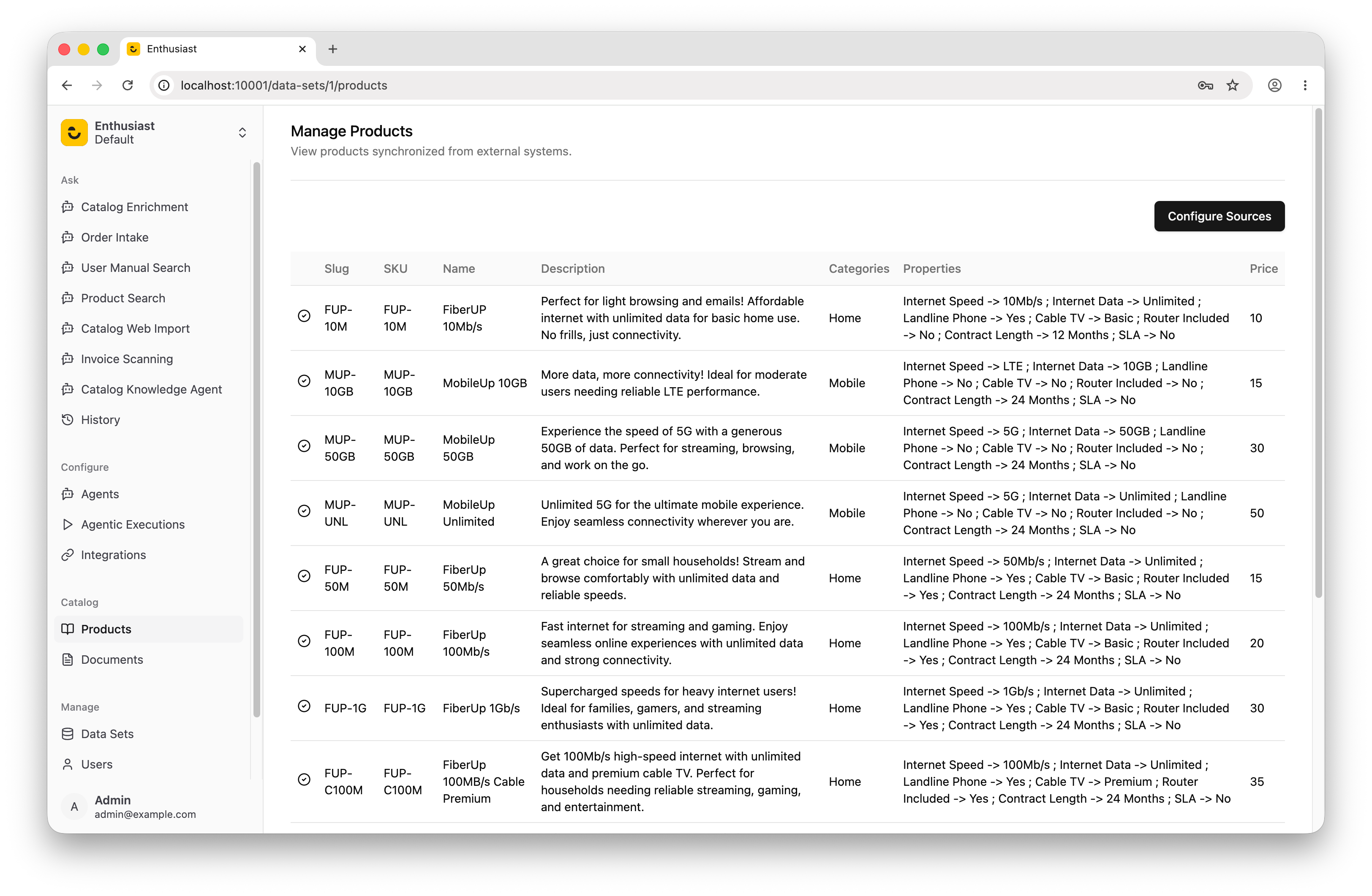Select the MobileUp 10GB product name

click(x=485, y=383)
